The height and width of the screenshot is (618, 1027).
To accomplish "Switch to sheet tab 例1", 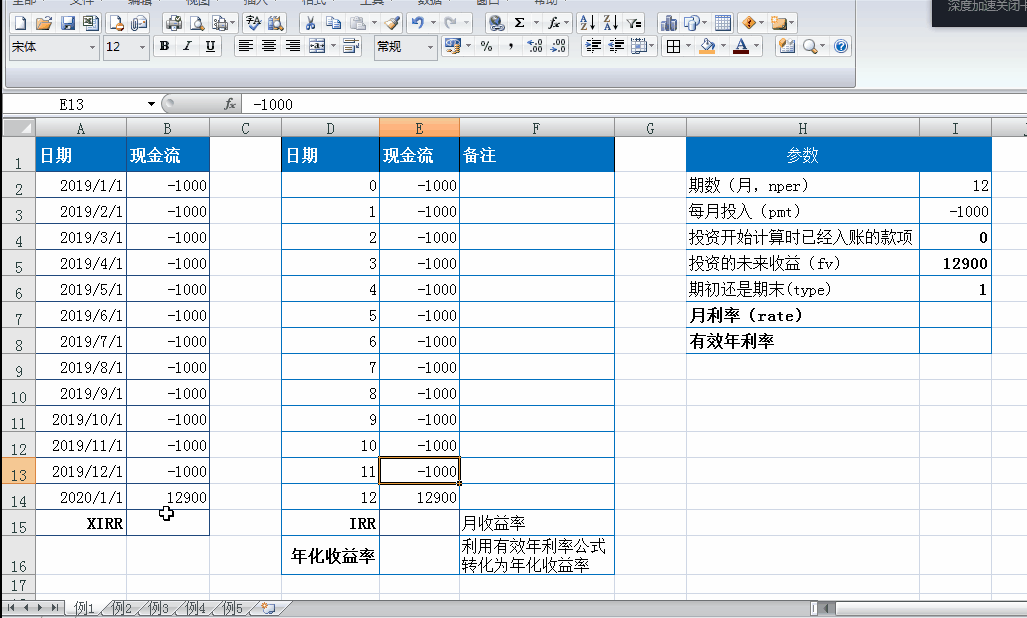I will tap(84, 608).
